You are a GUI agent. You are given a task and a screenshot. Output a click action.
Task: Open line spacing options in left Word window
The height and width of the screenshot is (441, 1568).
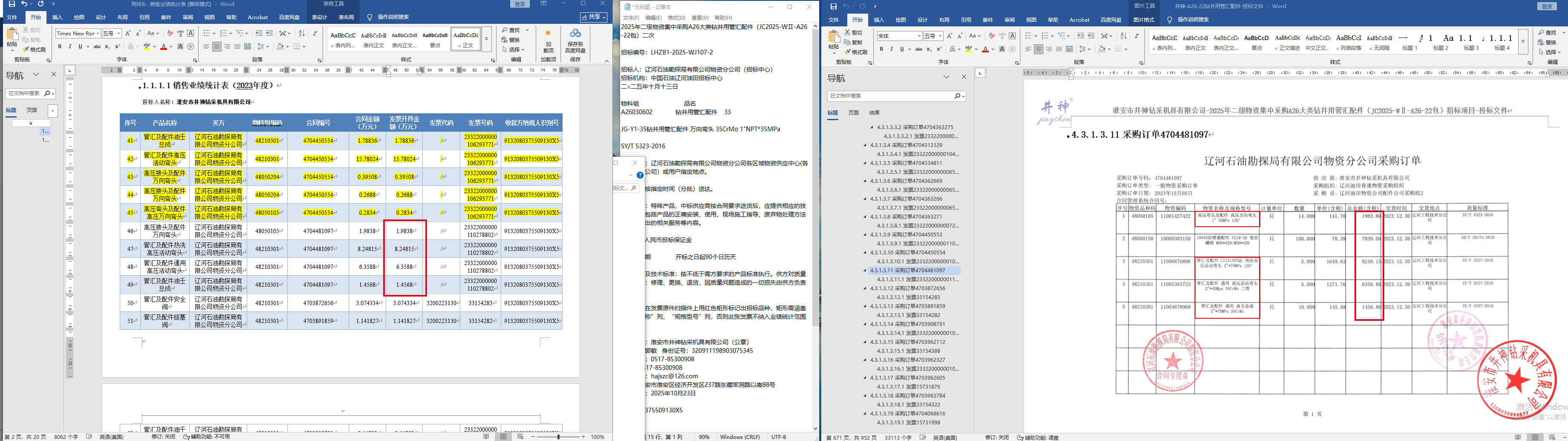(262, 47)
